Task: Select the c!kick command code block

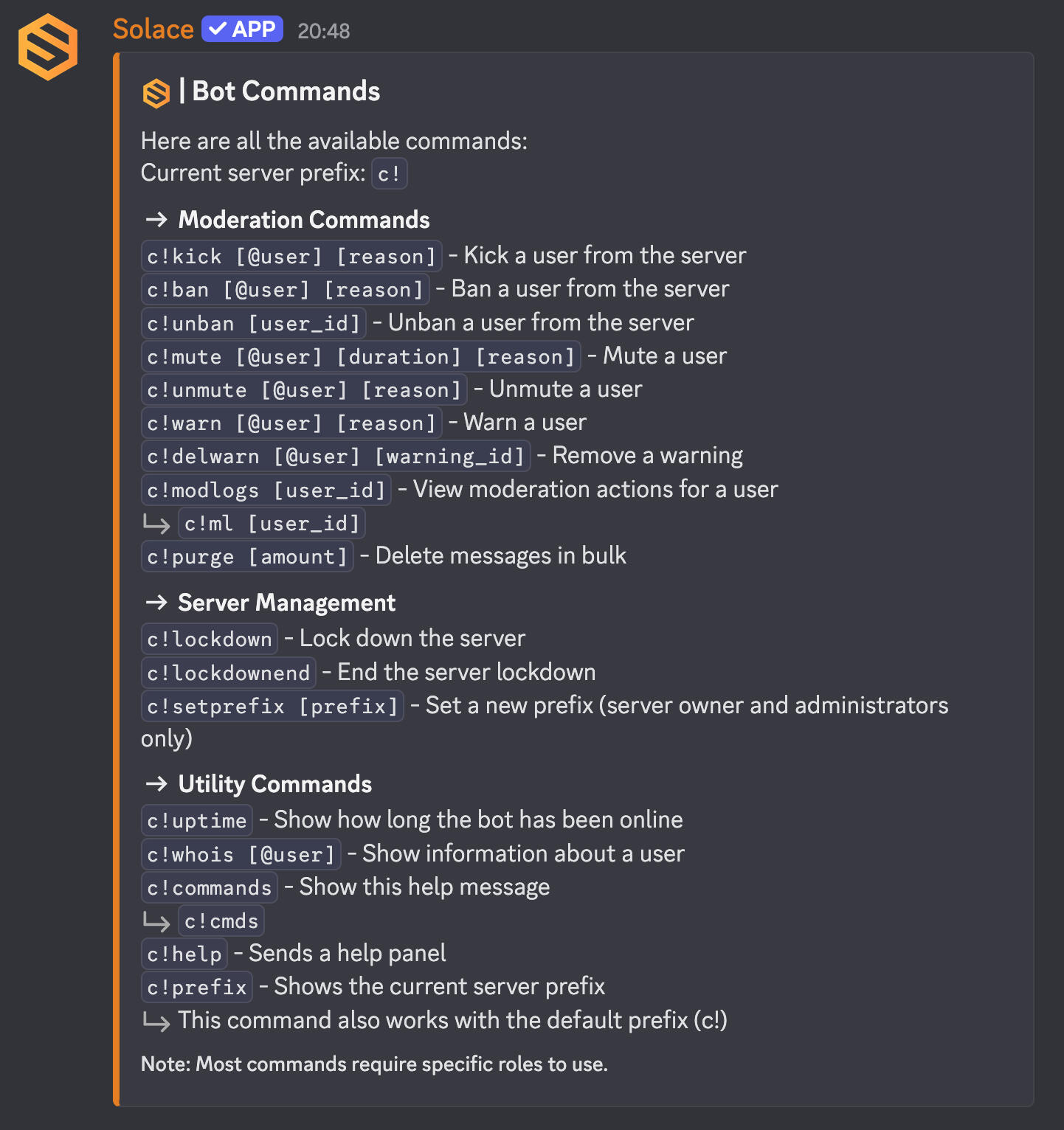Action: pos(291,256)
